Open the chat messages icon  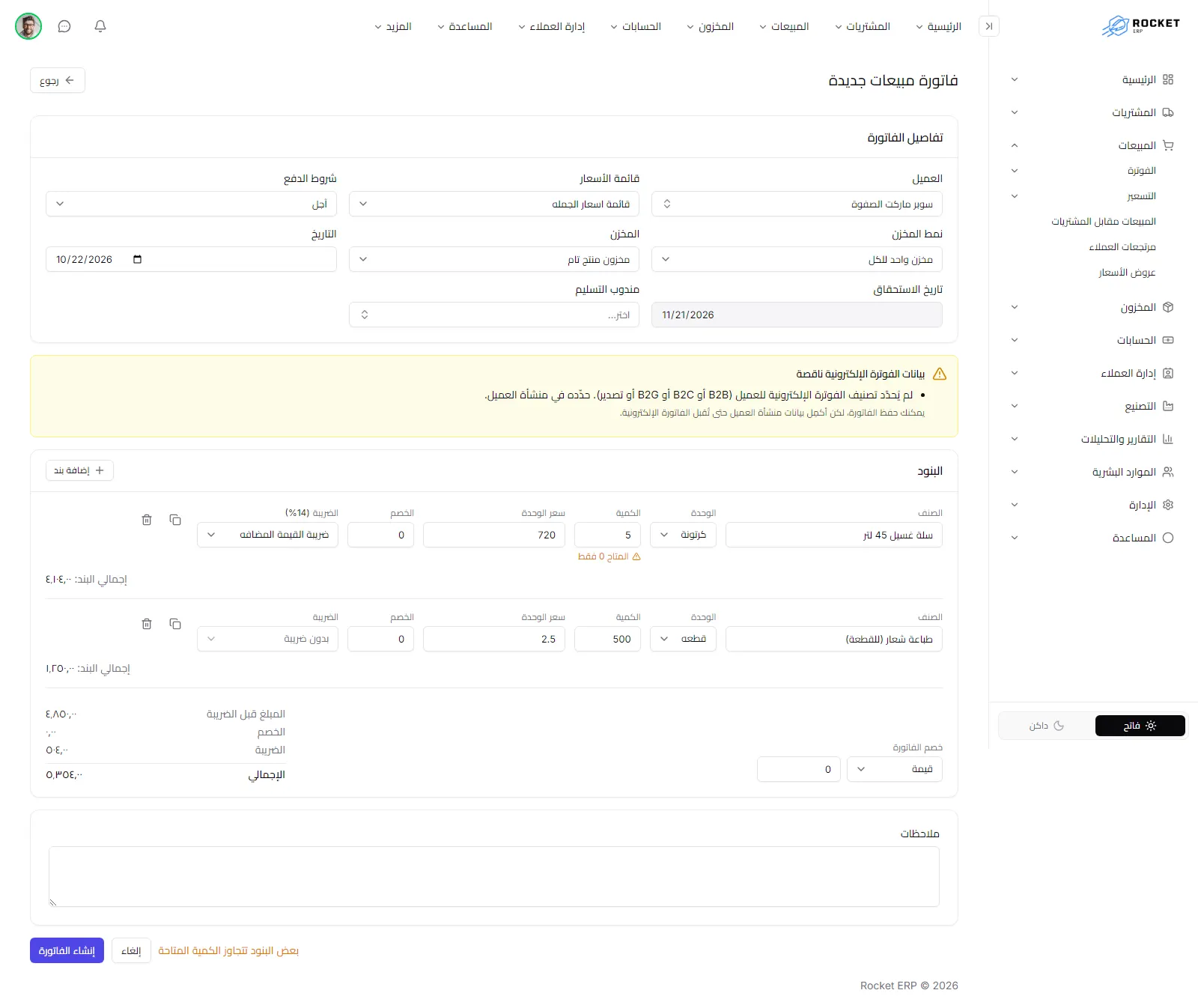pyautogui.click(x=64, y=26)
